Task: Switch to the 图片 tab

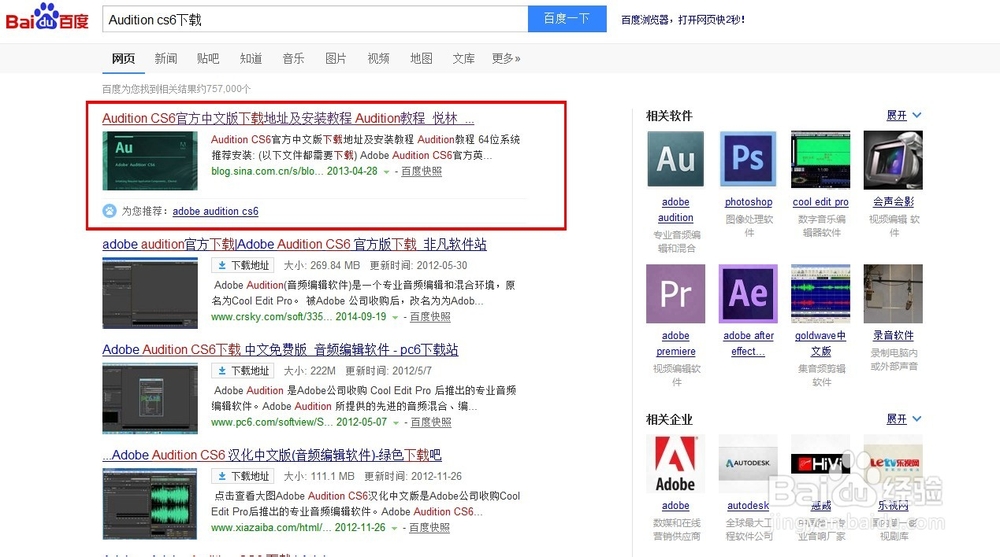Action: [x=336, y=59]
